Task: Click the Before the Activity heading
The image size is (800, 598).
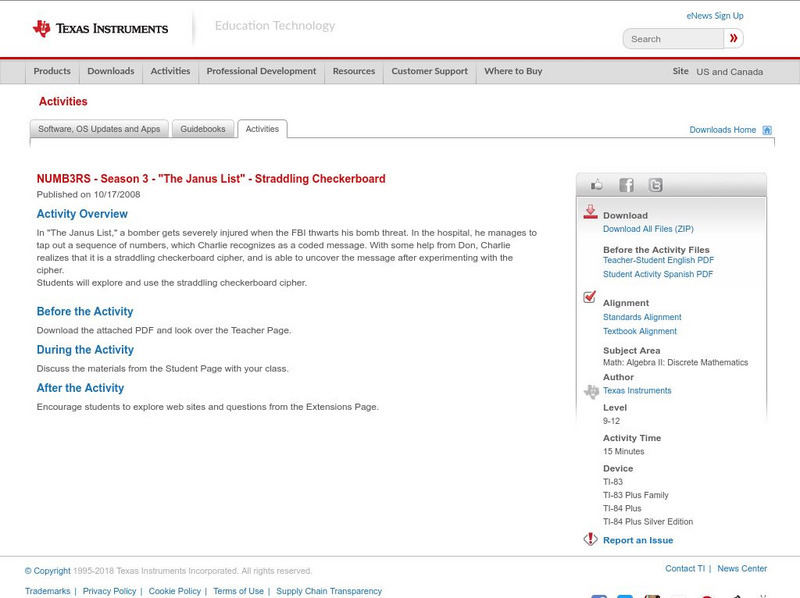Action: (85, 312)
